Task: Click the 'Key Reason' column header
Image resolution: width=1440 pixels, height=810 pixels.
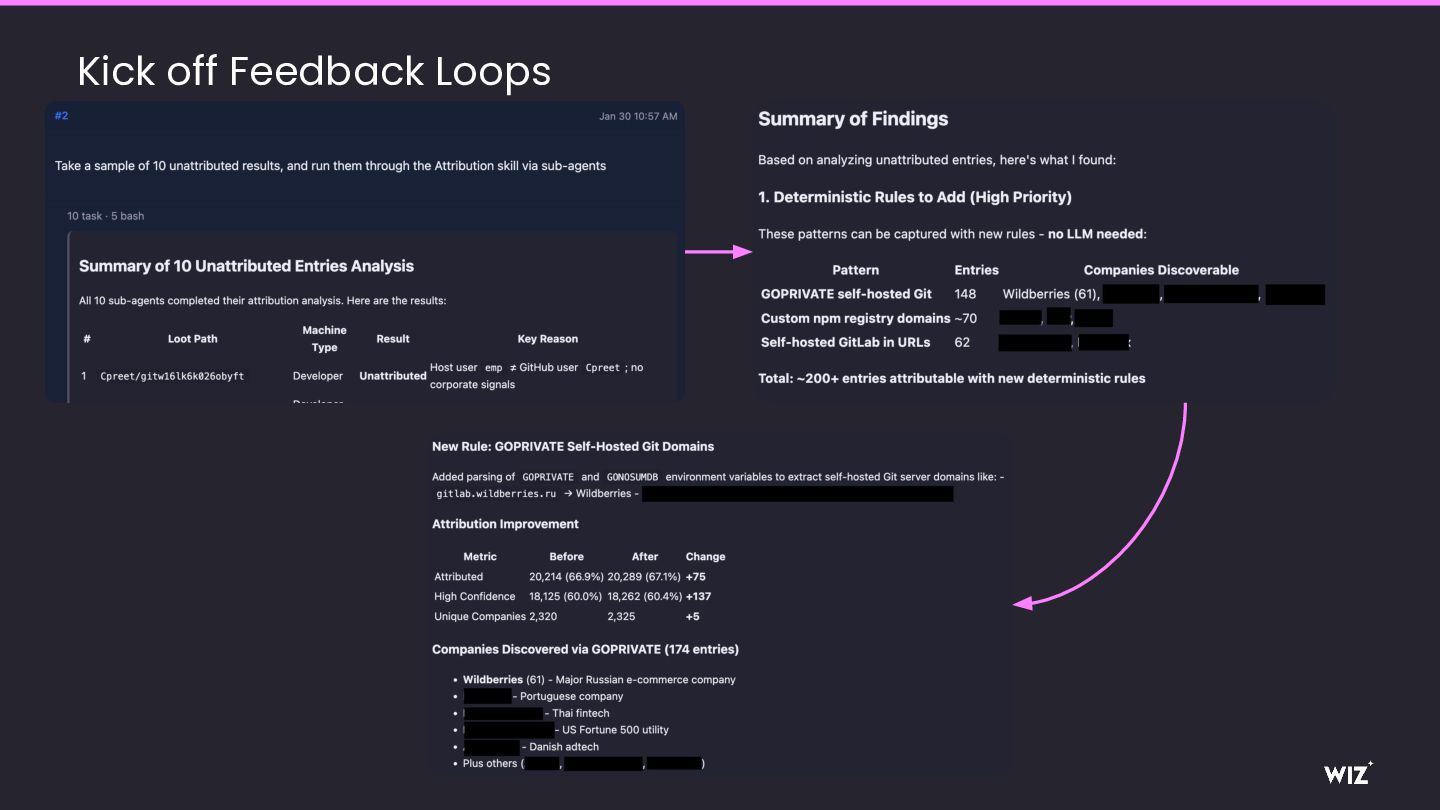Action: pyautogui.click(x=547, y=339)
